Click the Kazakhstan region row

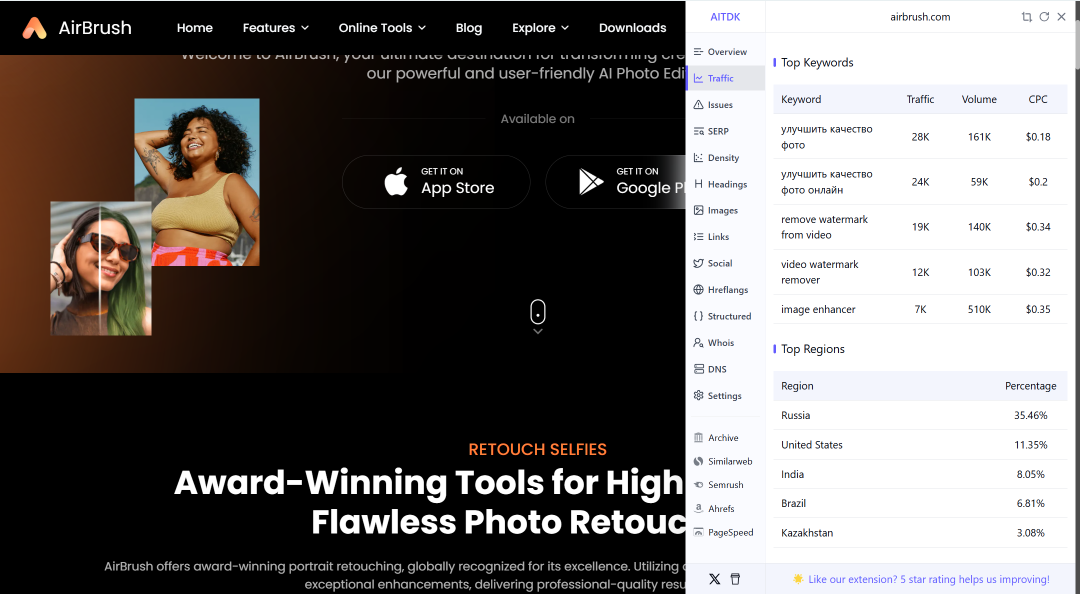(x=920, y=533)
